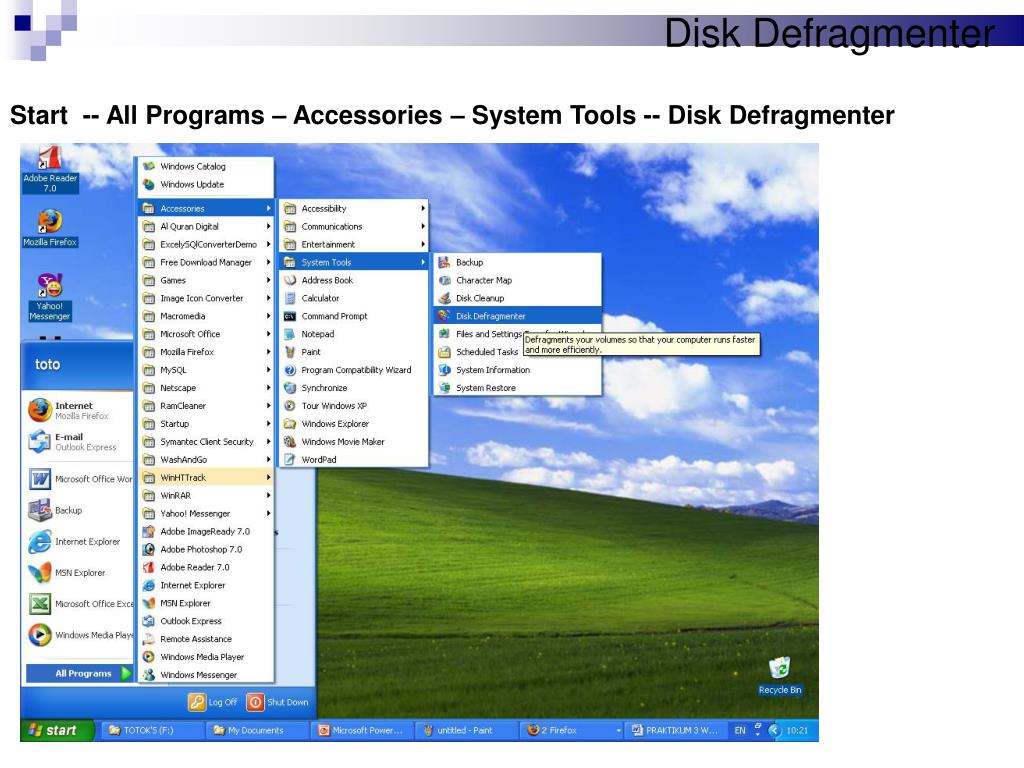Expand the System Tools submenu arrow
Image resolution: width=1024 pixels, height=768 pixels.
pos(423,263)
